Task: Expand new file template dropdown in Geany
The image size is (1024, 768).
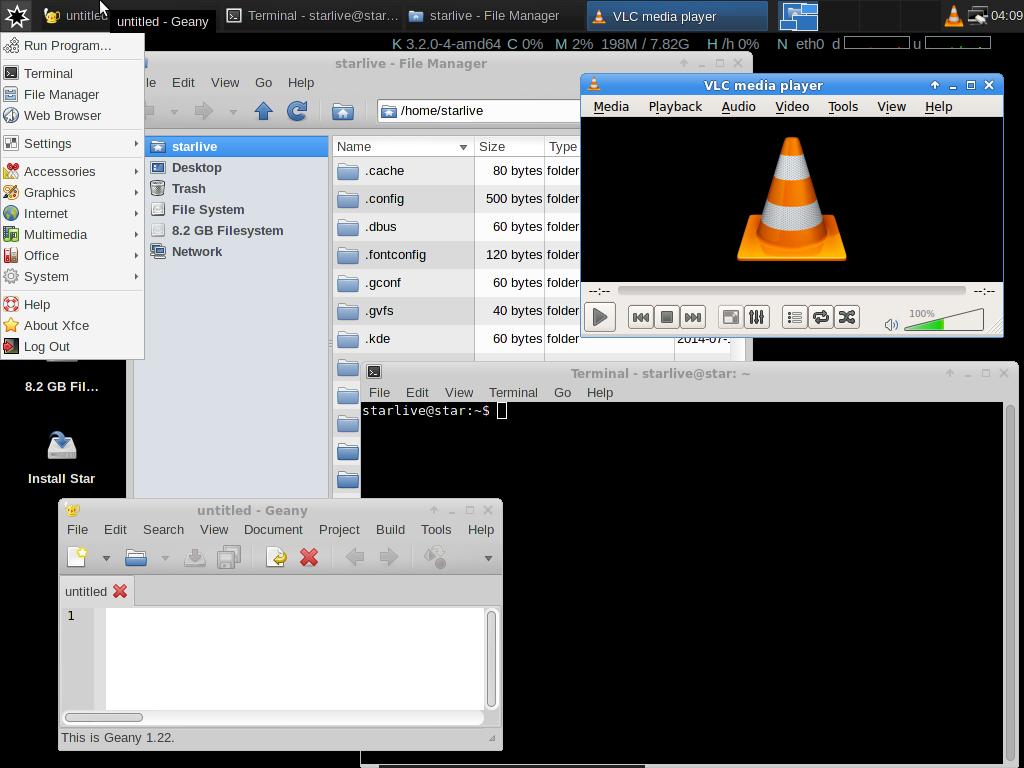Action: [x=106, y=558]
